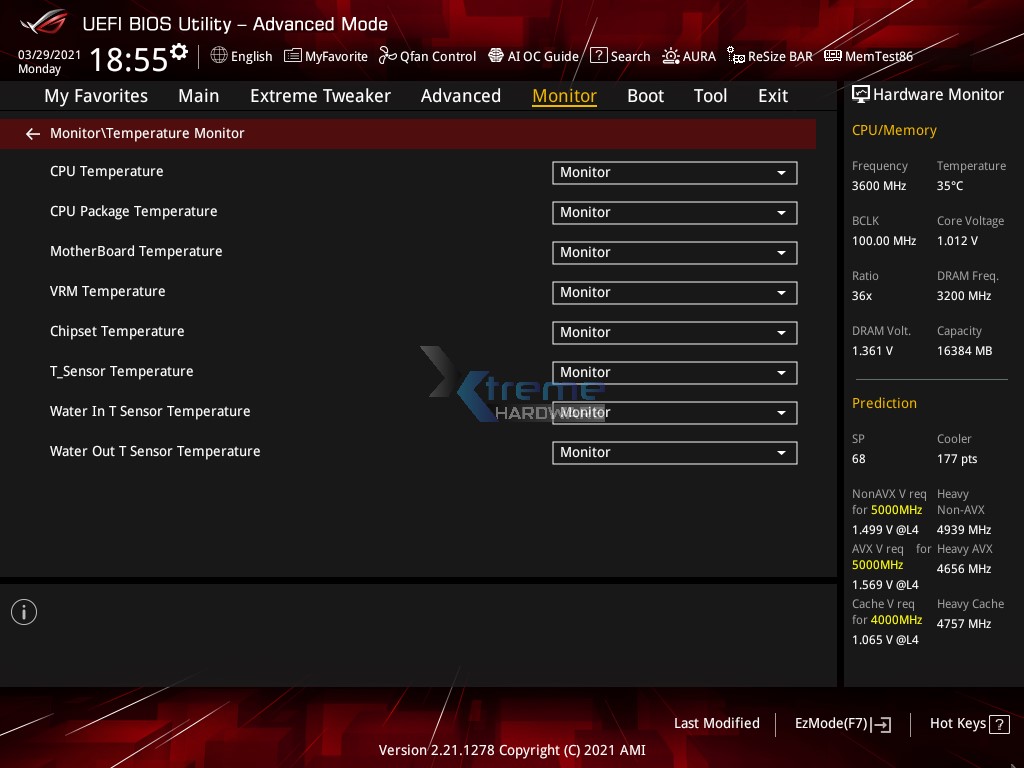Switch to the Extreme Tweaker tab

(320, 95)
